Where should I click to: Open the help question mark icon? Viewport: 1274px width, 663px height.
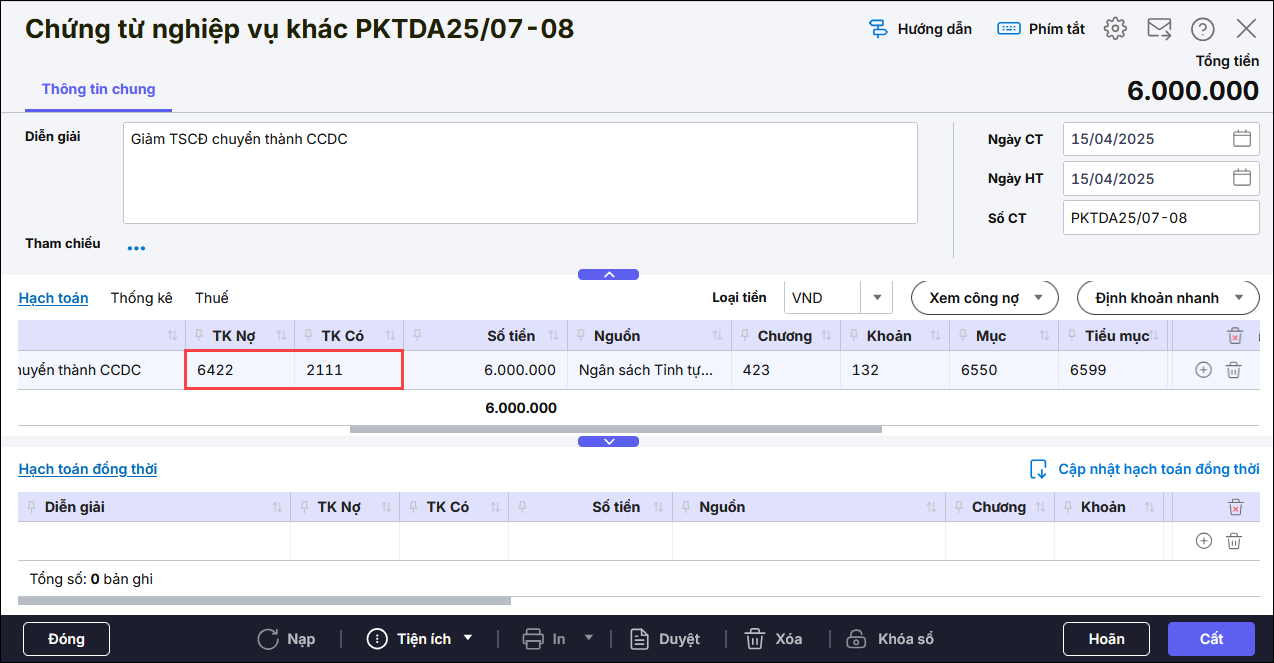pyautogui.click(x=1203, y=29)
